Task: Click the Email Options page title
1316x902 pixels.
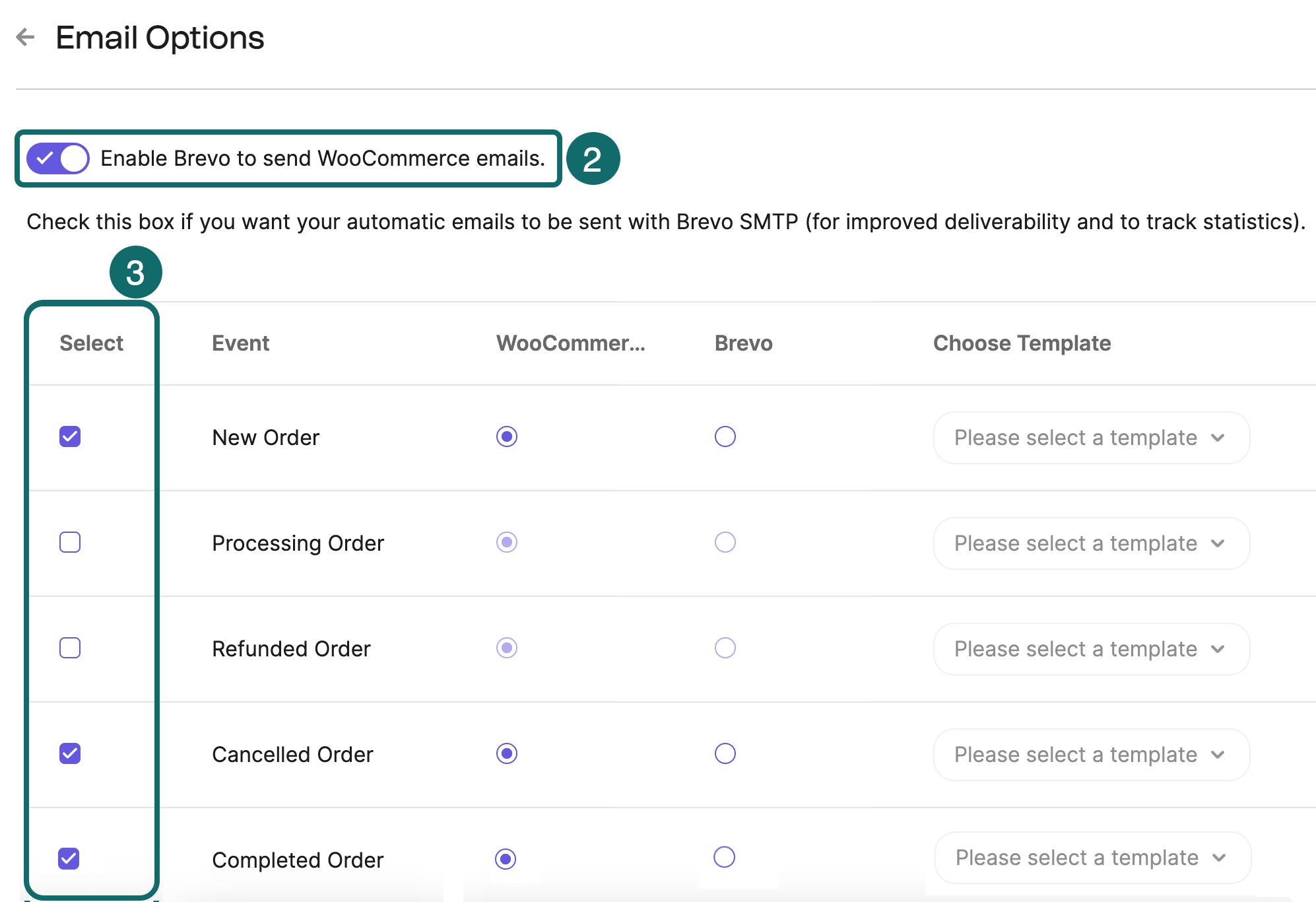Action: pos(160,38)
